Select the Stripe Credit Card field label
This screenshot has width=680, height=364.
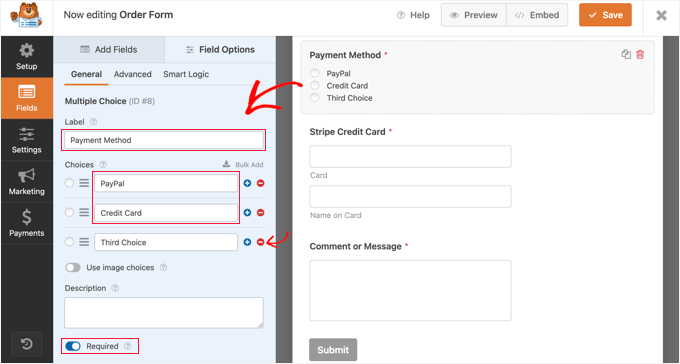(x=347, y=132)
